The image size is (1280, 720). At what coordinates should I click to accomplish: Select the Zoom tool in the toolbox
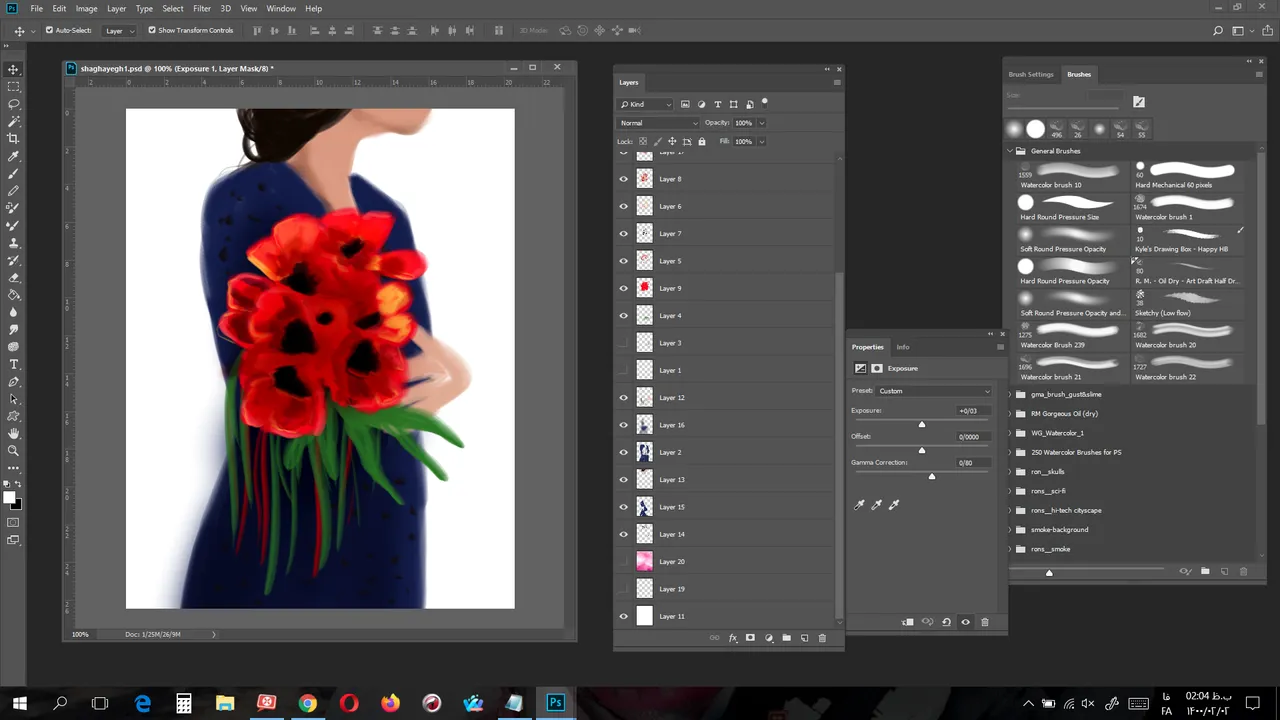pyautogui.click(x=14, y=451)
